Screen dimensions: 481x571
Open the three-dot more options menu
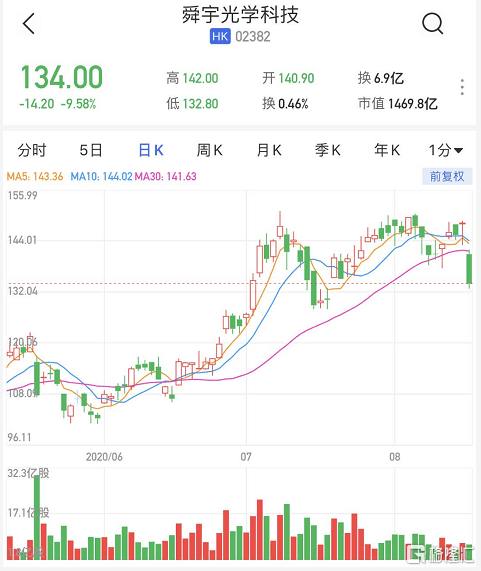click(462, 87)
